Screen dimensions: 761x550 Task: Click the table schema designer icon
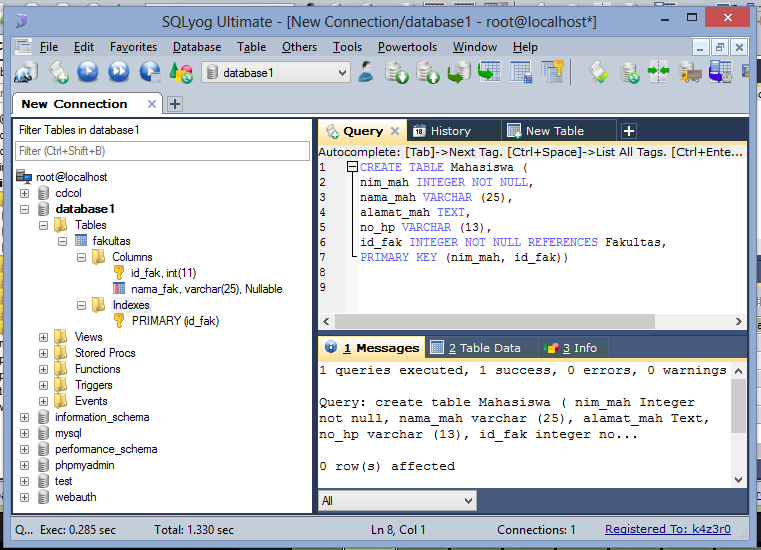[521, 72]
